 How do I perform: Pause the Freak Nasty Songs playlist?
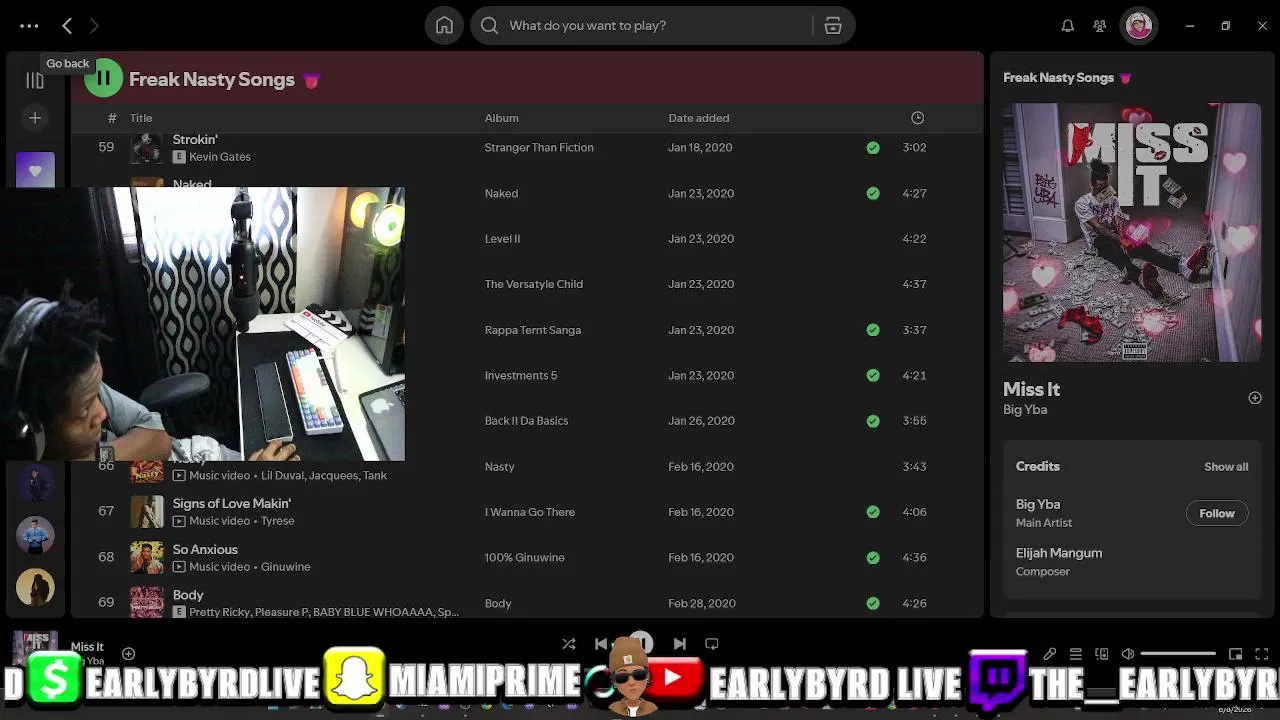click(x=103, y=79)
